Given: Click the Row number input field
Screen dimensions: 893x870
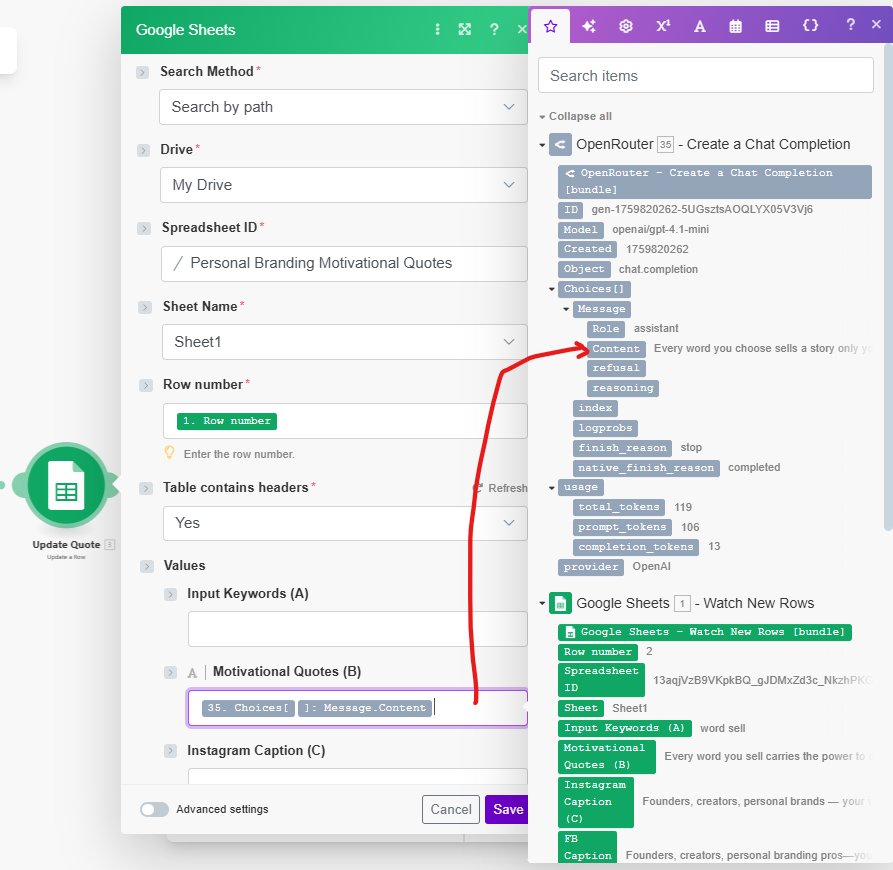Looking at the screenshot, I should pyautogui.click(x=345, y=421).
